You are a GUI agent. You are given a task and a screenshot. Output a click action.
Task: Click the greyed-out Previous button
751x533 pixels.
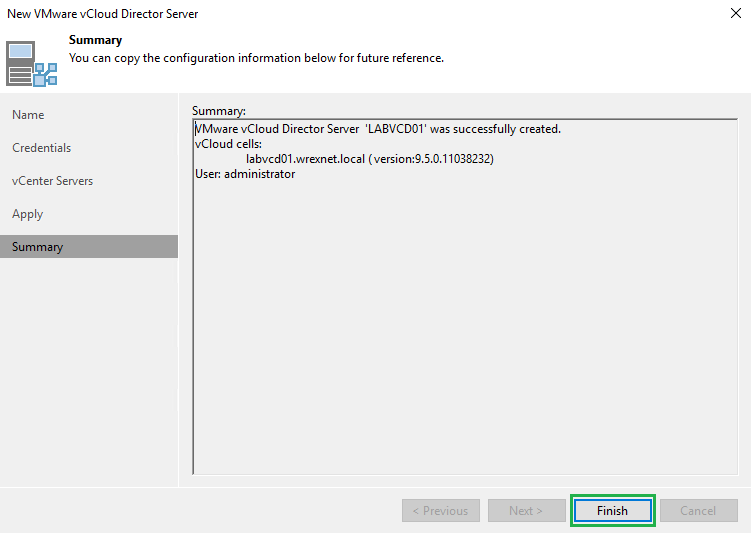(440, 510)
